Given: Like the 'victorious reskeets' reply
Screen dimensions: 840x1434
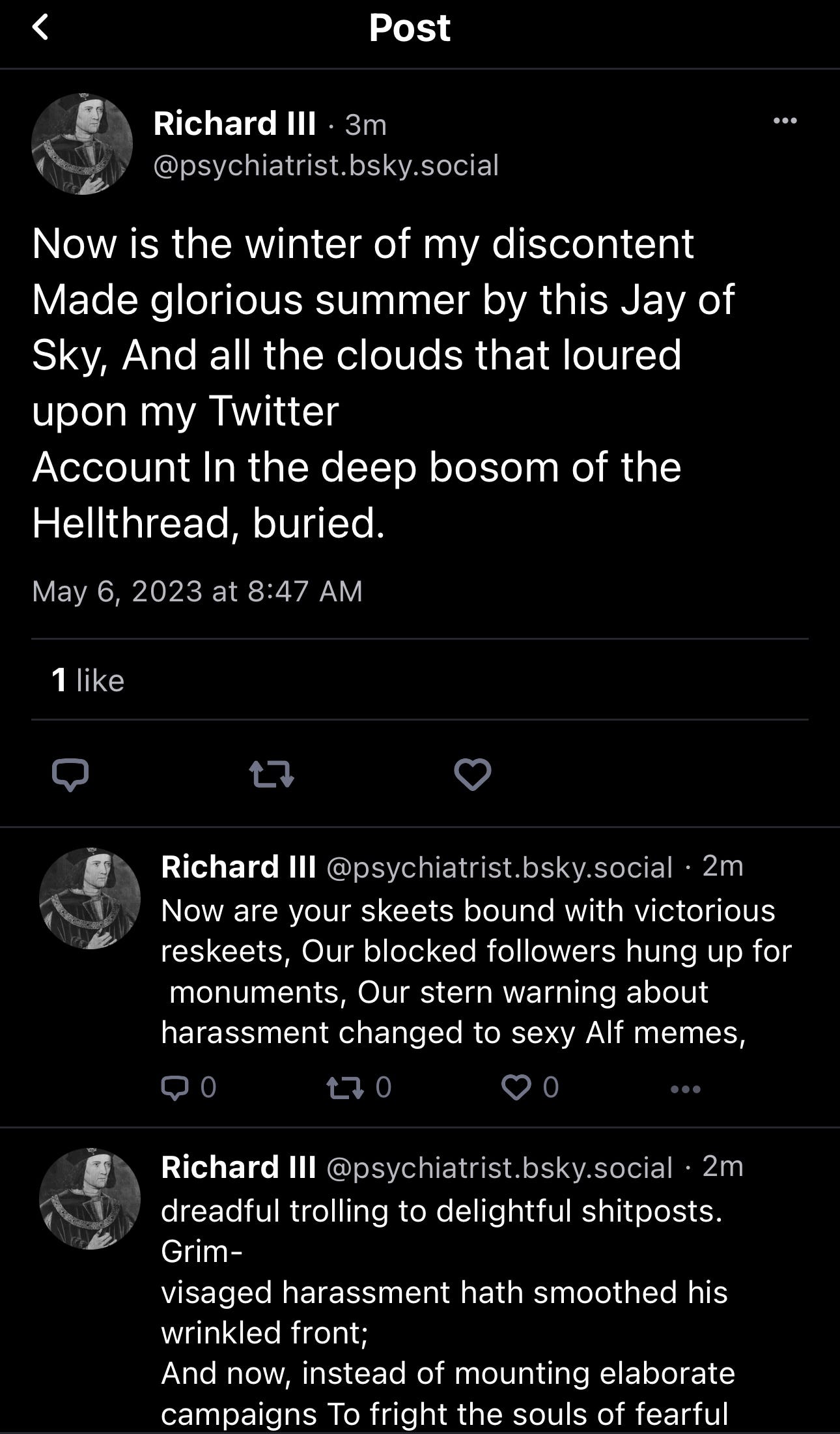Looking at the screenshot, I should (x=516, y=1087).
